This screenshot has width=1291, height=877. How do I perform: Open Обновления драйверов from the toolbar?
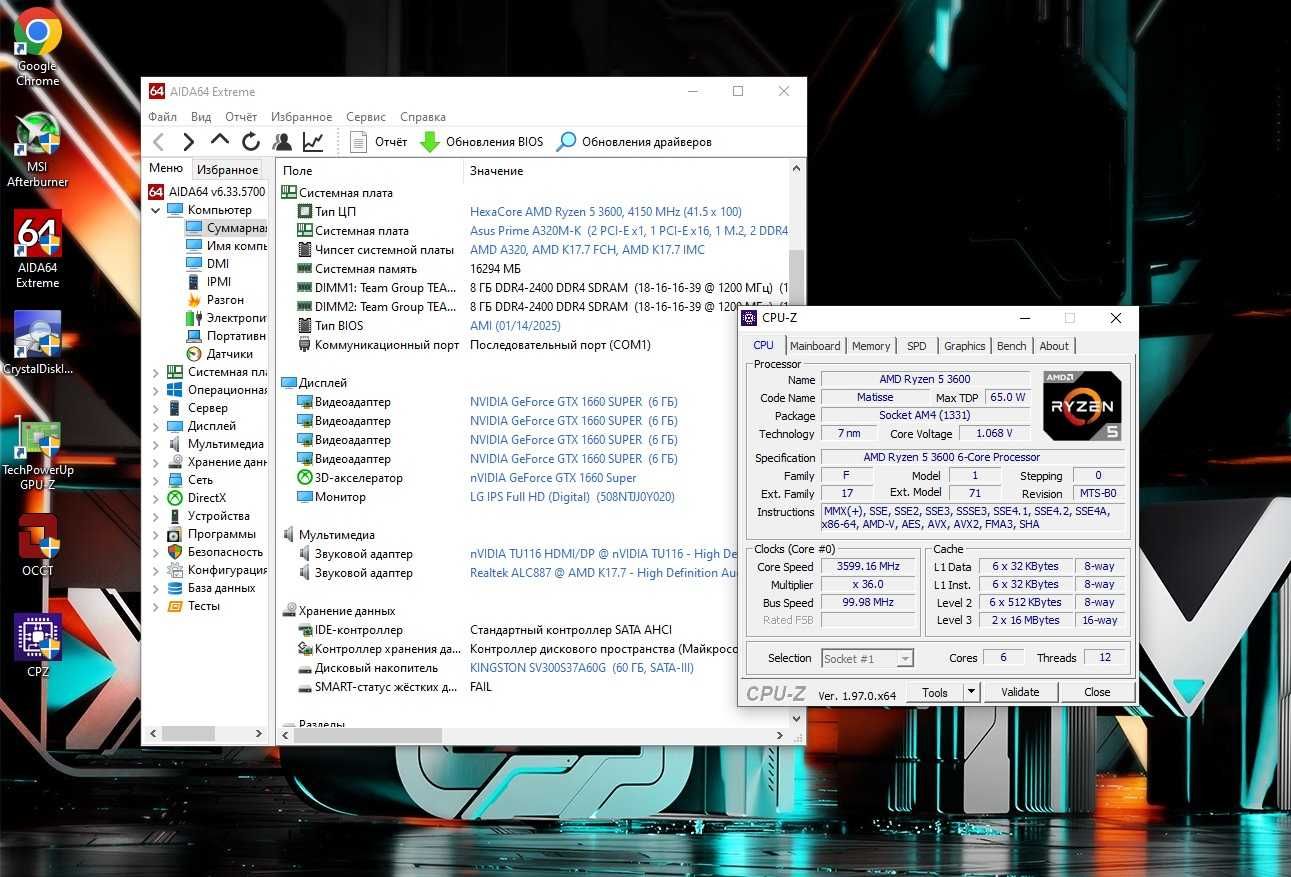click(x=635, y=142)
